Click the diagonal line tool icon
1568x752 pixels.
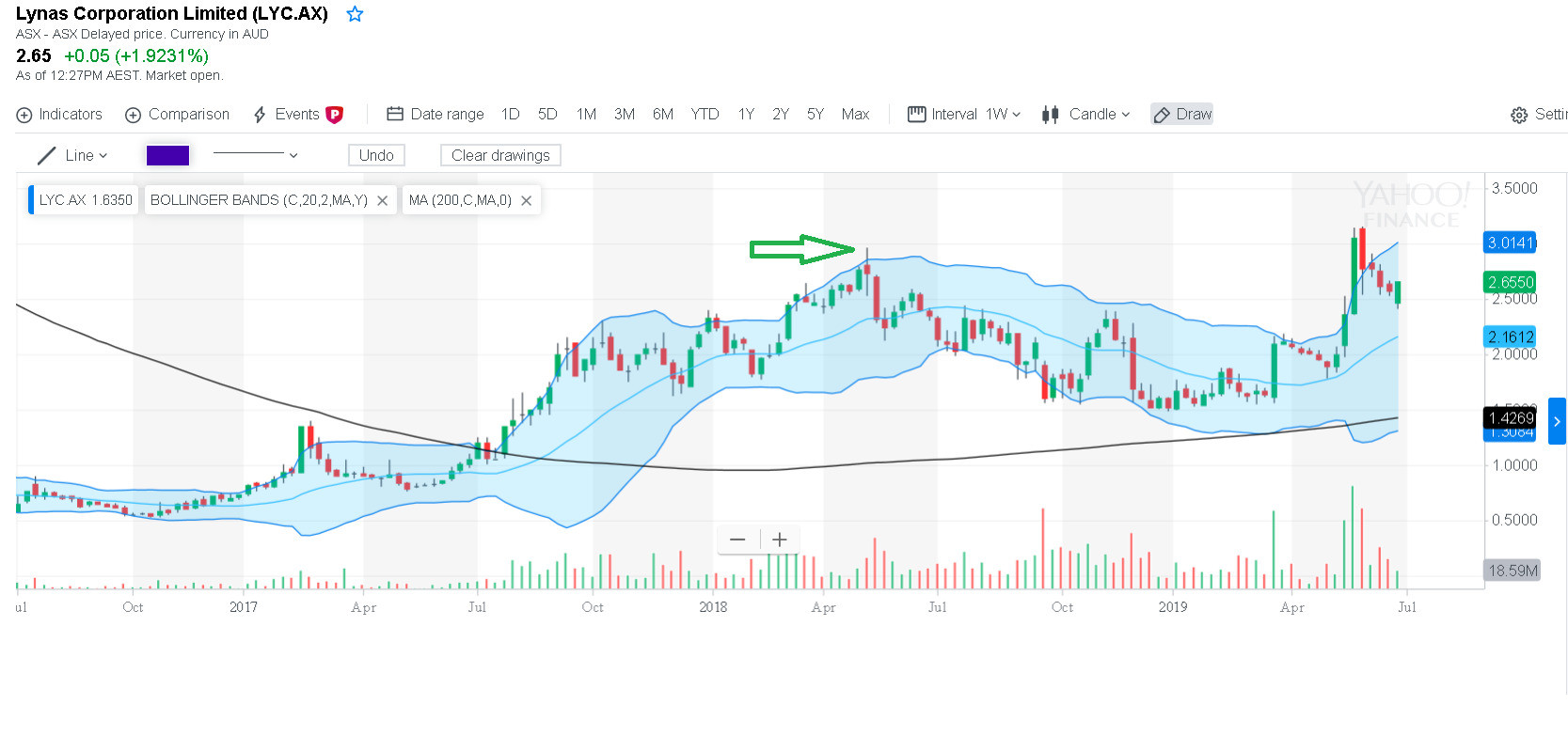tap(46, 155)
